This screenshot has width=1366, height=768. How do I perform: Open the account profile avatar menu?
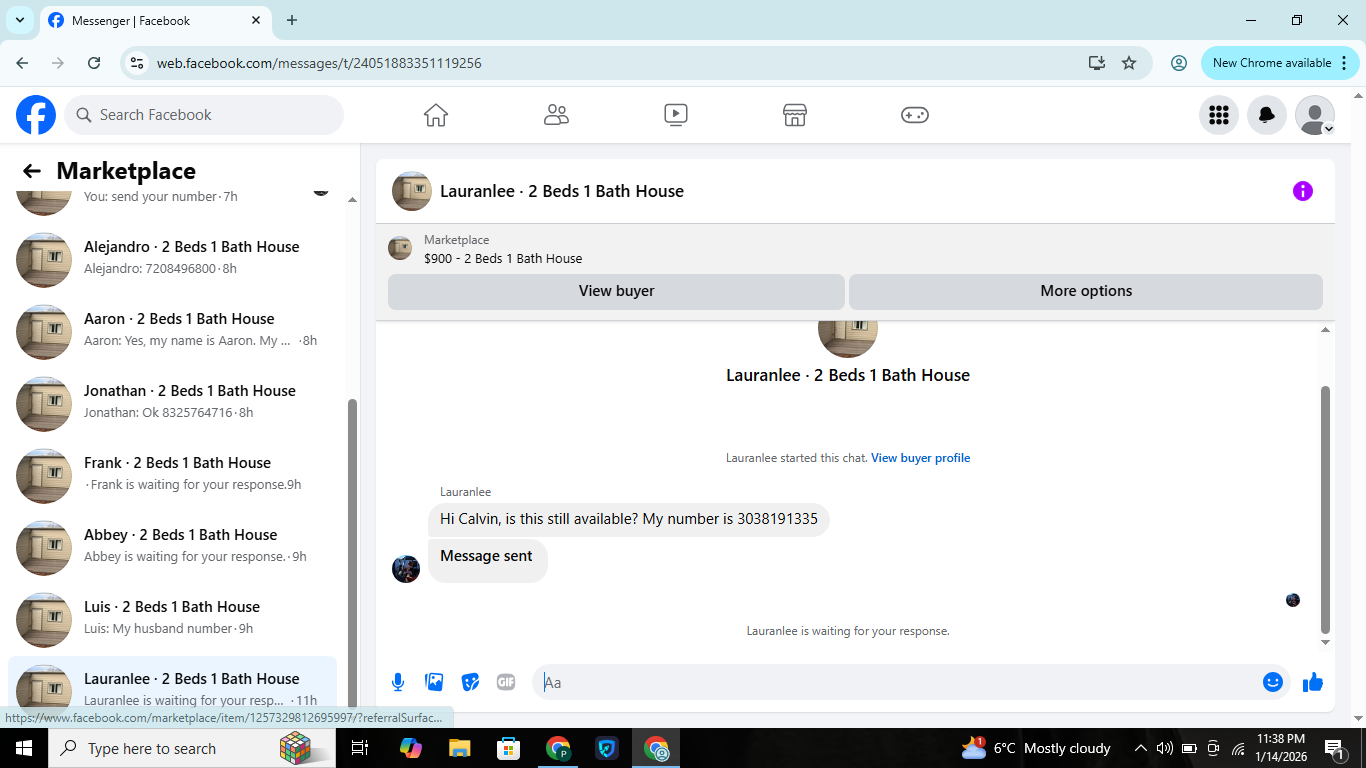(1315, 115)
